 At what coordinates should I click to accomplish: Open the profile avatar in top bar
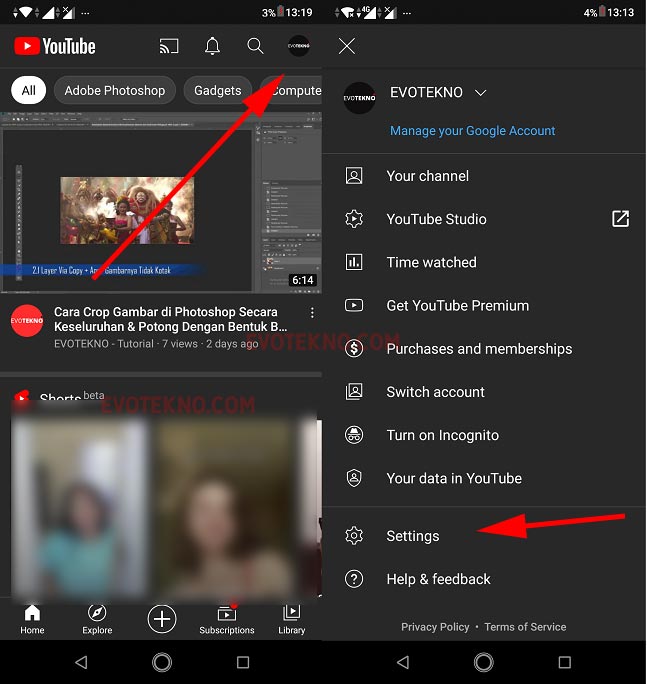(x=298, y=46)
